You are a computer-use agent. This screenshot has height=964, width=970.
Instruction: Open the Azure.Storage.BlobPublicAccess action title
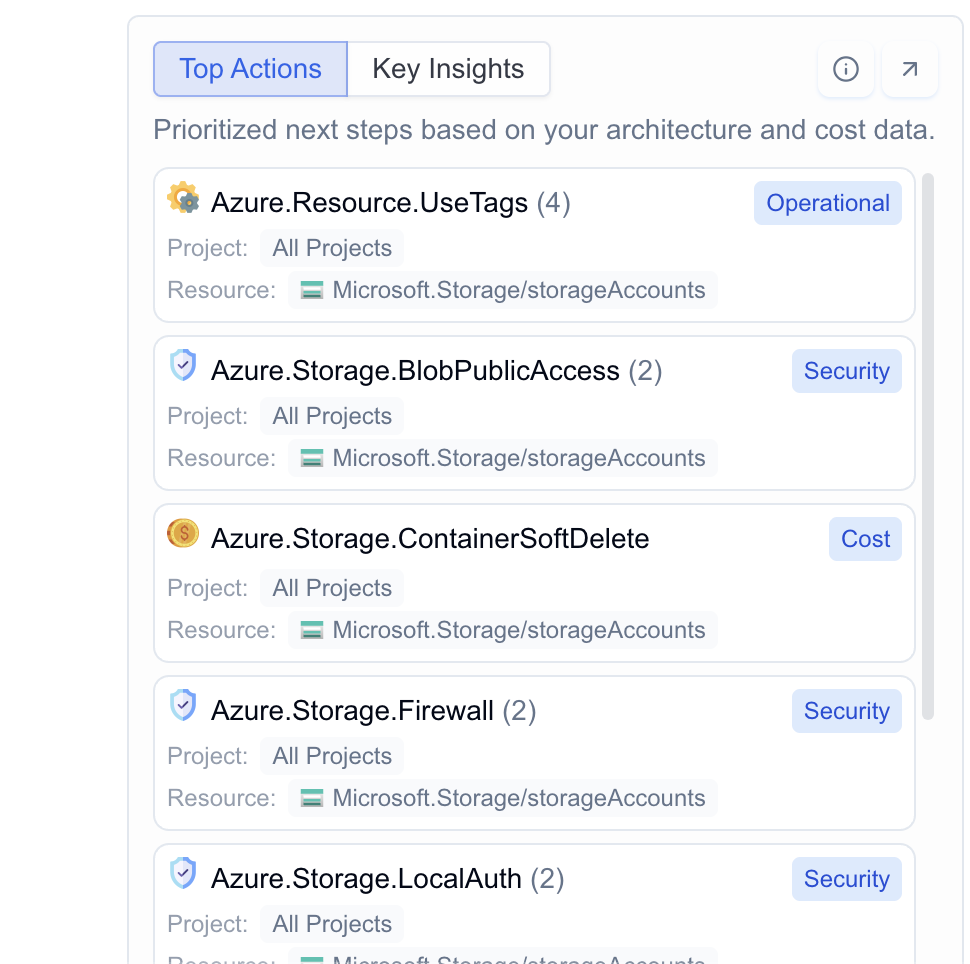tap(415, 371)
